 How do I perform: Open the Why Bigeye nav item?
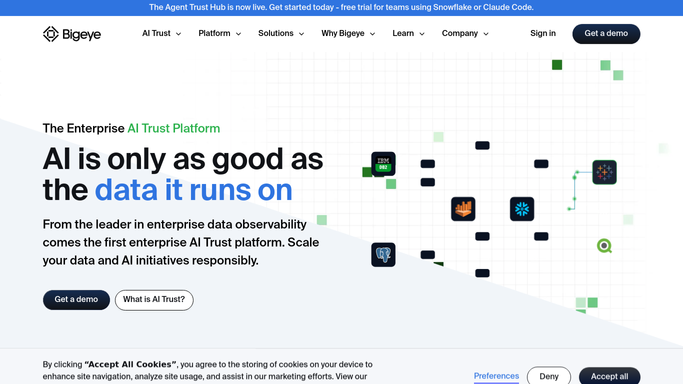coord(343,34)
